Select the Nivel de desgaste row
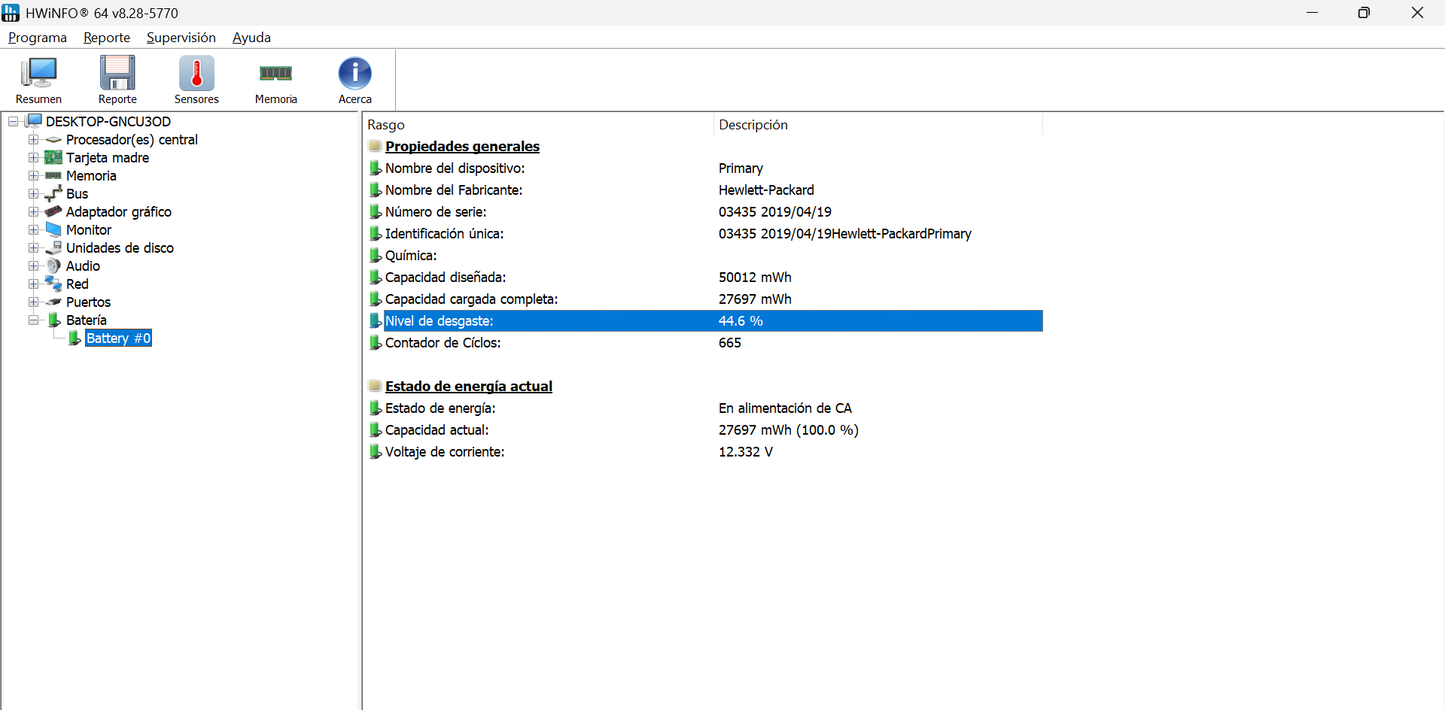 click(705, 321)
